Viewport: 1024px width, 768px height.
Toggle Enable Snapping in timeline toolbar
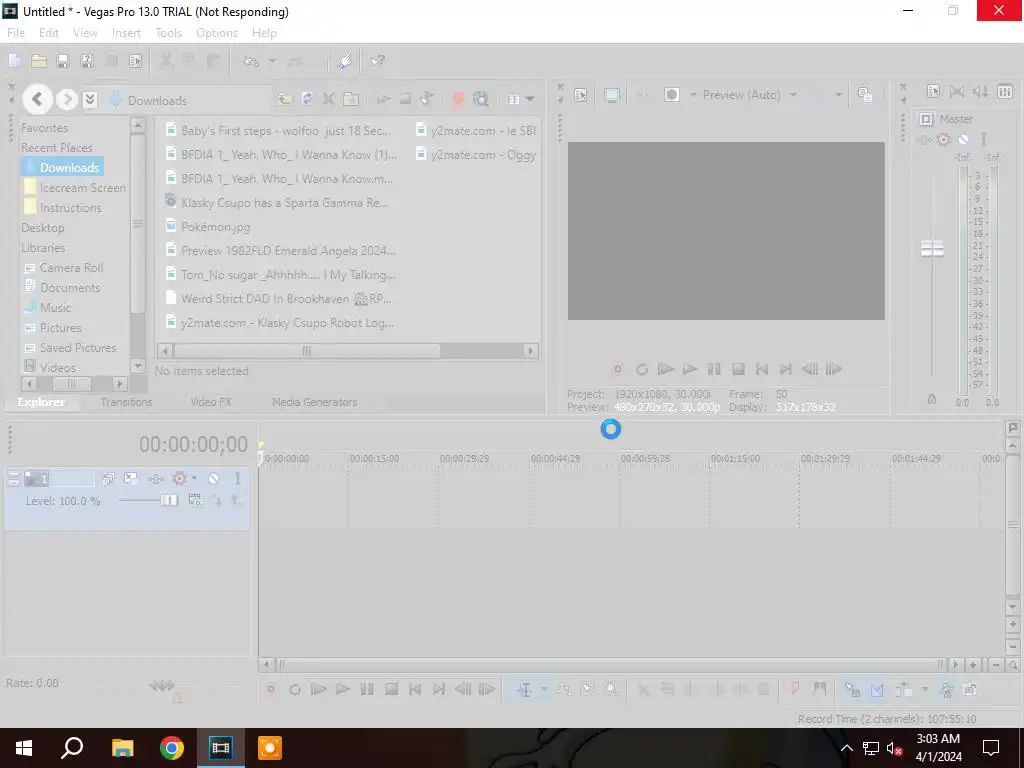pos(852,690)
